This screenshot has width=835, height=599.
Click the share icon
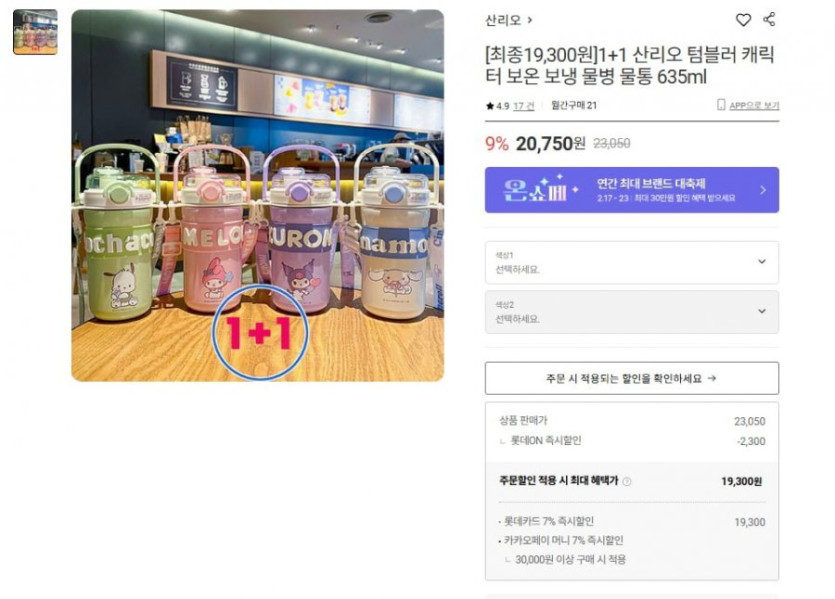[769, 19]
